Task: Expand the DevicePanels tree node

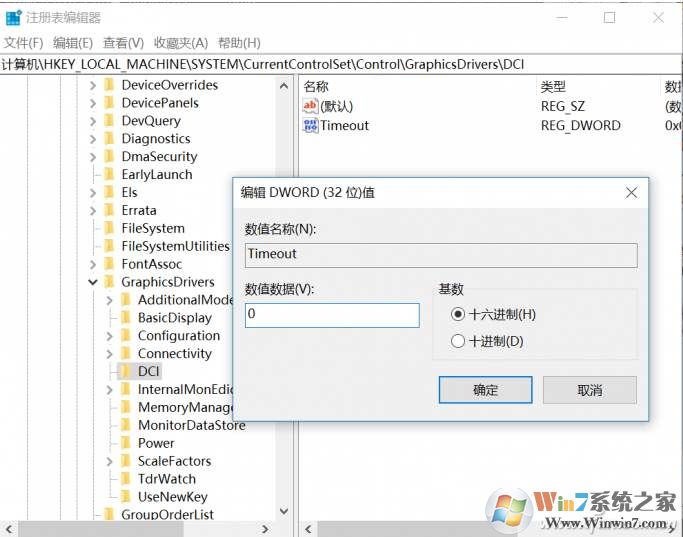Action: pos(92,103)
